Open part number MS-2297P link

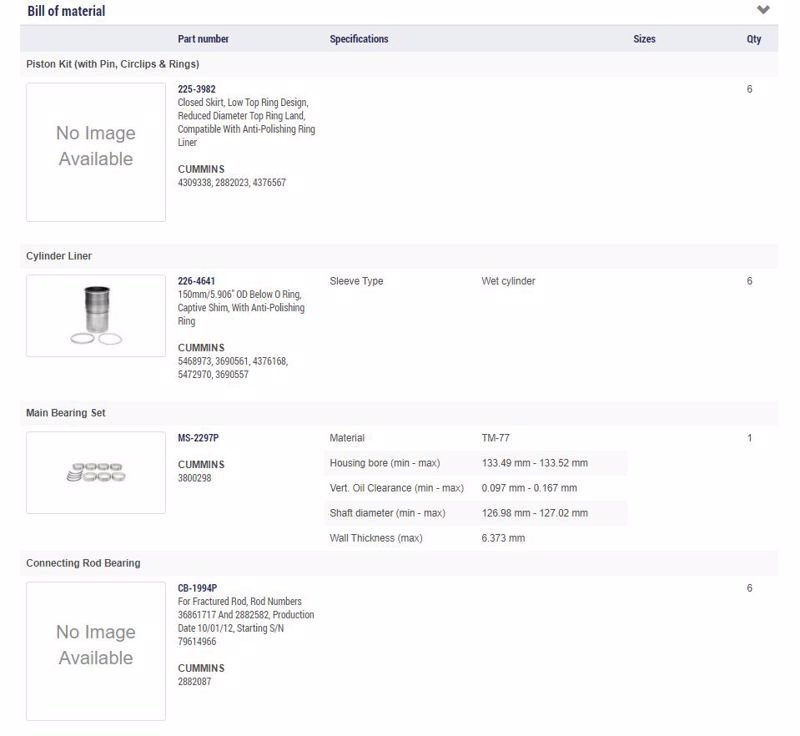point(198,438)
